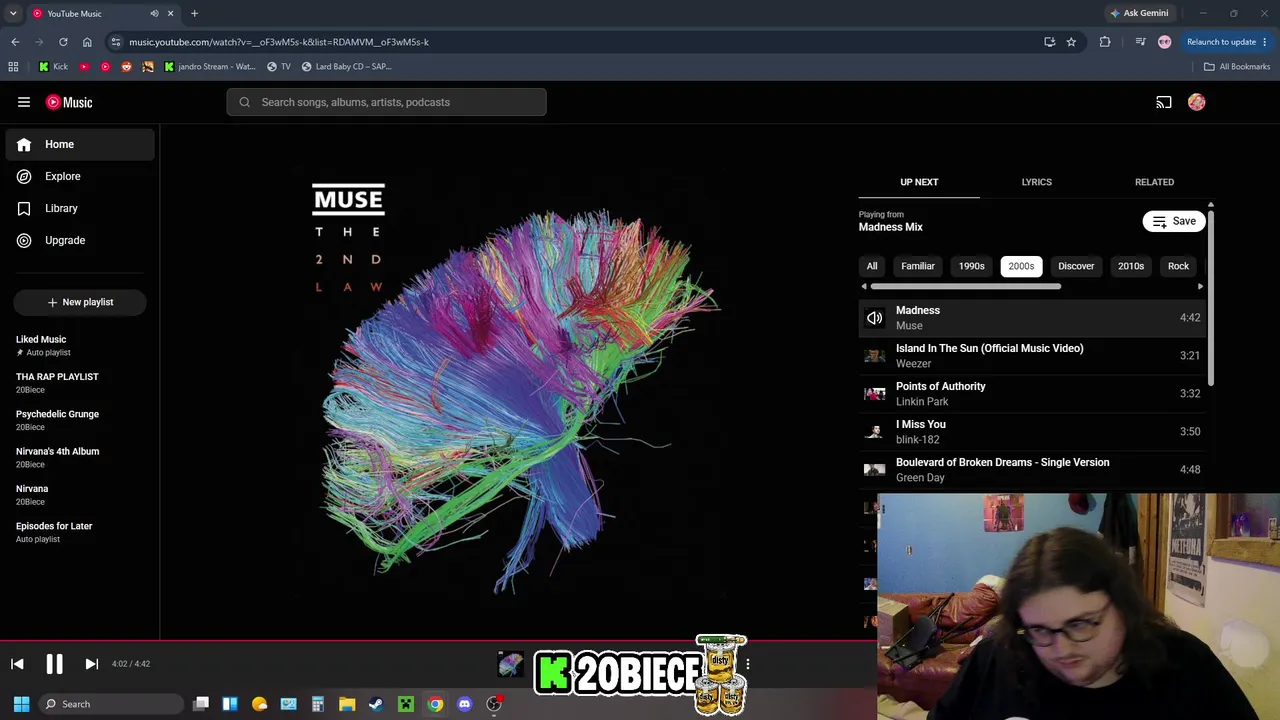Screen dimensions: 1280x720
Task: Switch to the UP NEXT tab
Action: 919,182
